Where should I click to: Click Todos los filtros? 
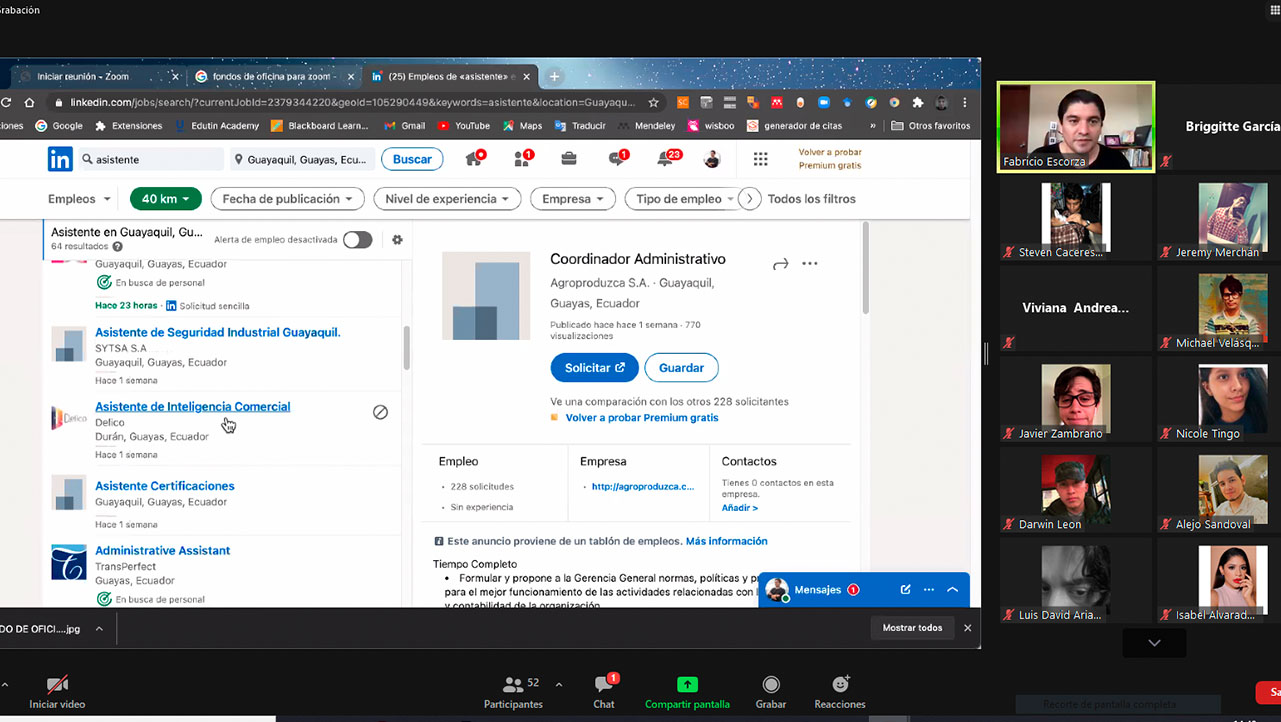pos(812,199)
